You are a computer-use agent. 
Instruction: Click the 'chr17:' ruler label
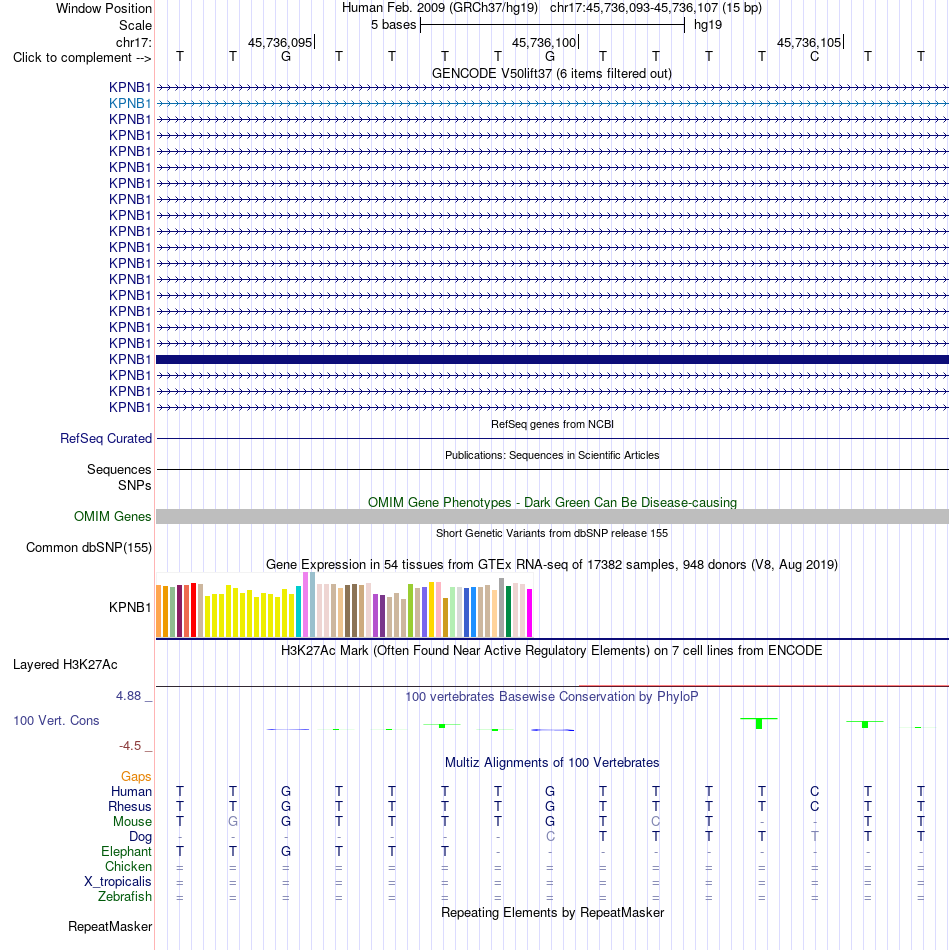click(x=133, y=42)
